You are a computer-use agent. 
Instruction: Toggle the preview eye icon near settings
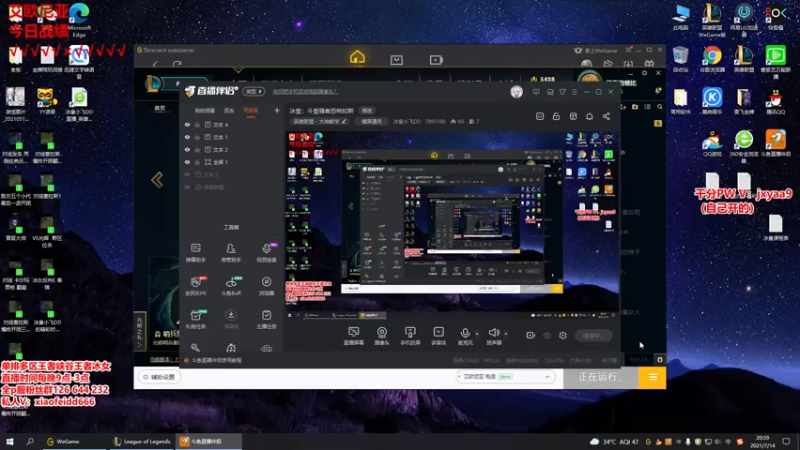click(x=547, y=335)
